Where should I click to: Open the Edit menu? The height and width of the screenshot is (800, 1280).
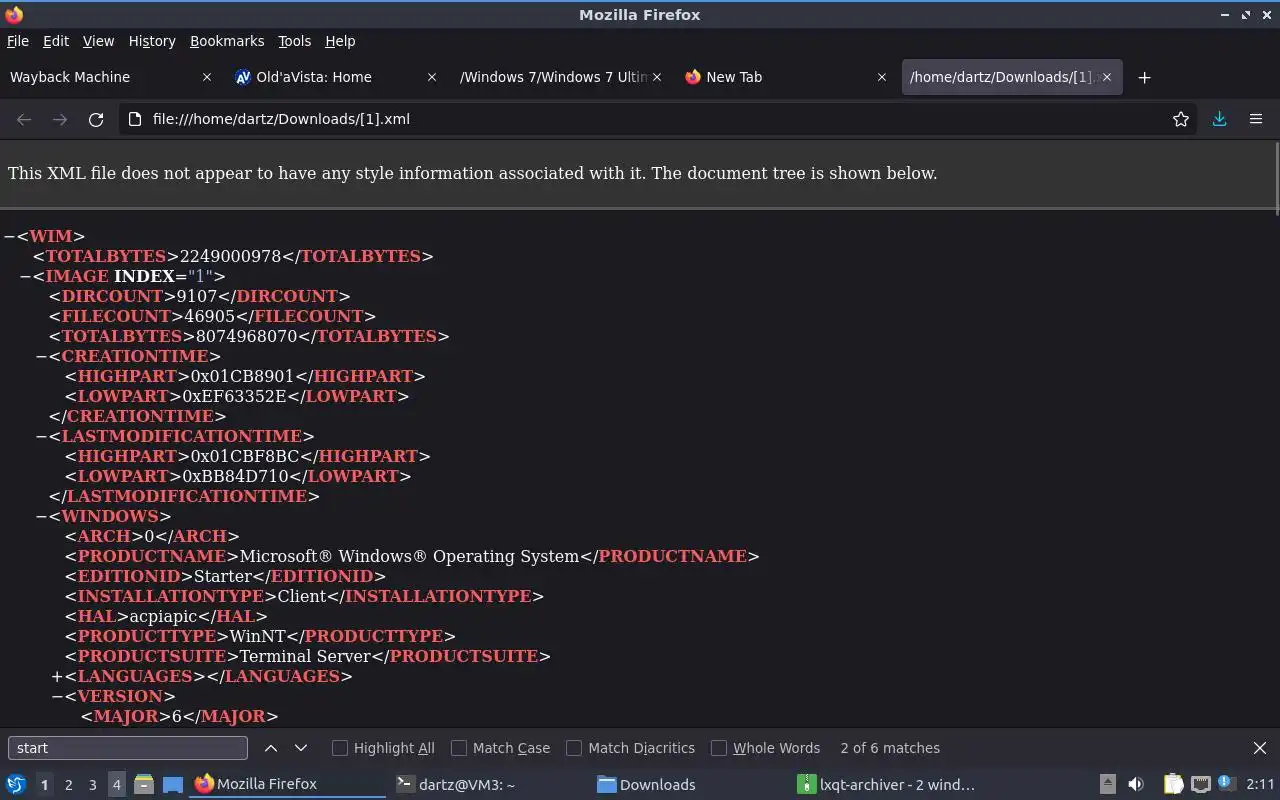56,41
